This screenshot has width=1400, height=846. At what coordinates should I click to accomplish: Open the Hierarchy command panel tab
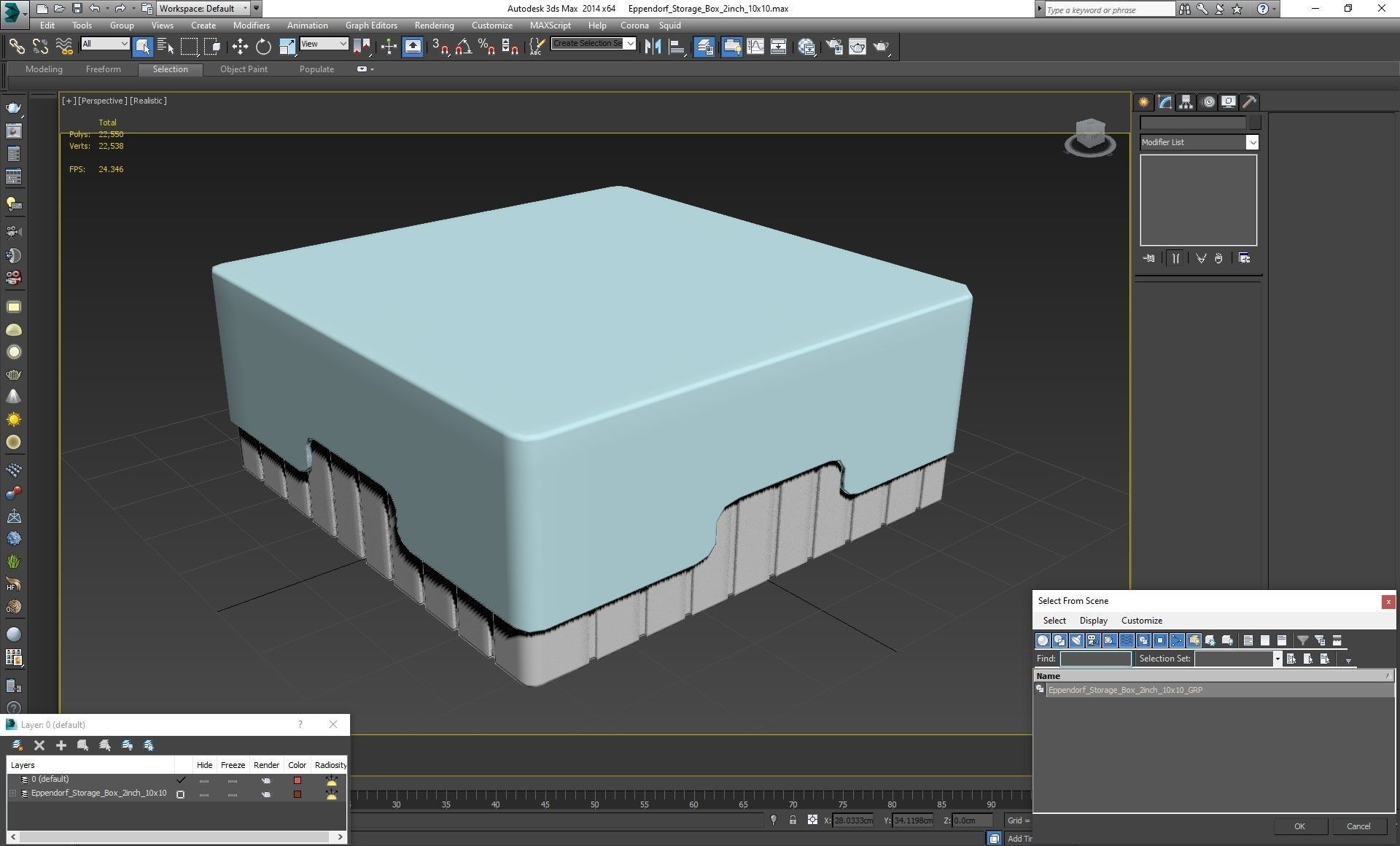tap(1186, 102)
